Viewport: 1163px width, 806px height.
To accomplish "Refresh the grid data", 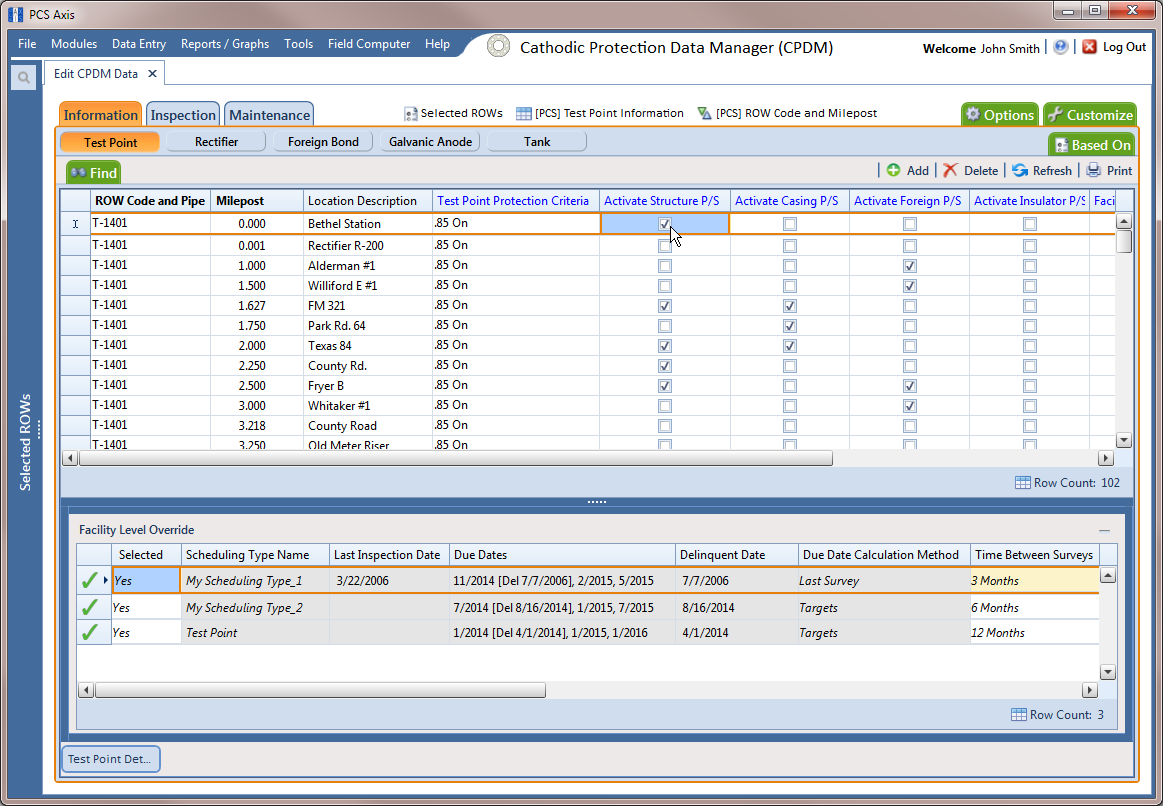I will [1042, 171].
